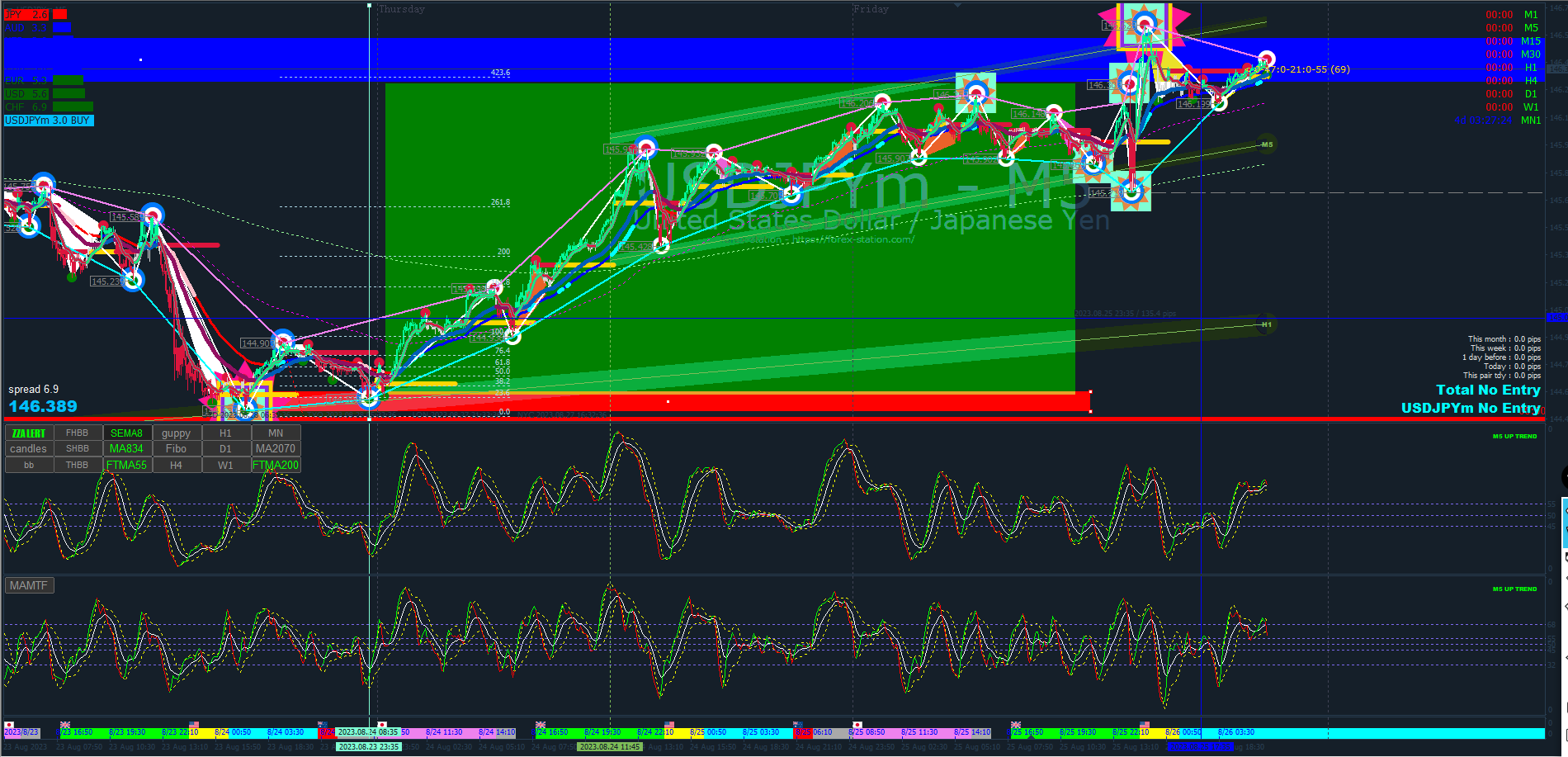Screen dimensions: 1568x757
Task: Click the 145.238 zigzag price label
Action: (x=107, y=282)
